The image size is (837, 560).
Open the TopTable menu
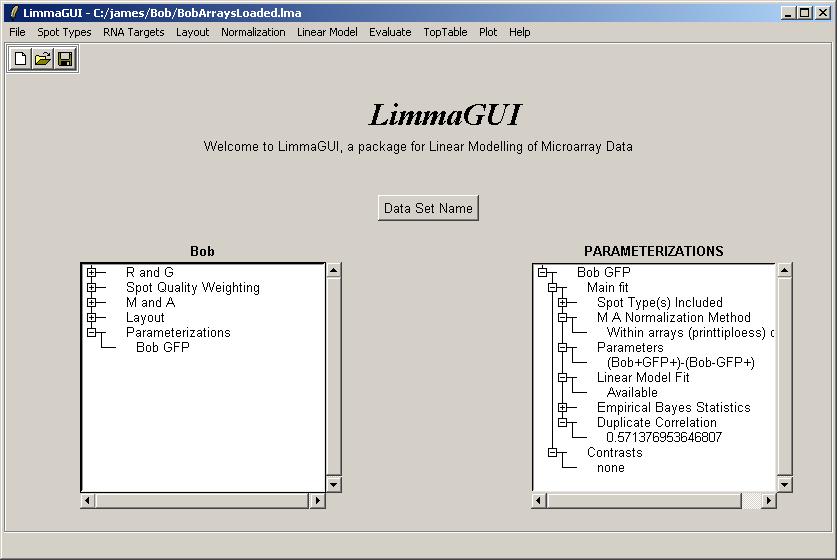click(445, 32)
